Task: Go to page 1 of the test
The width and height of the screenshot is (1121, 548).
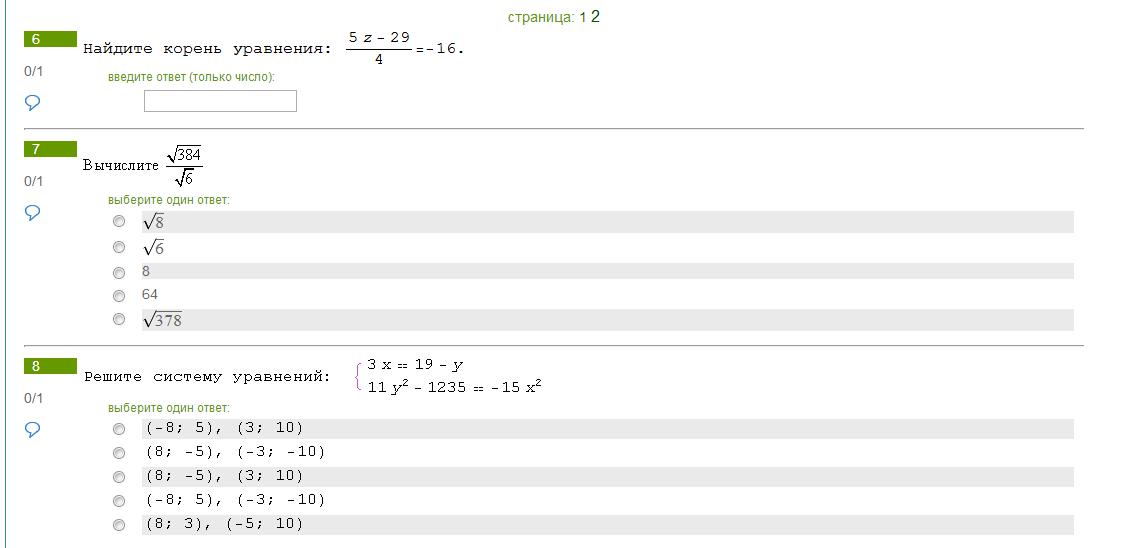Action: (582, 17)
